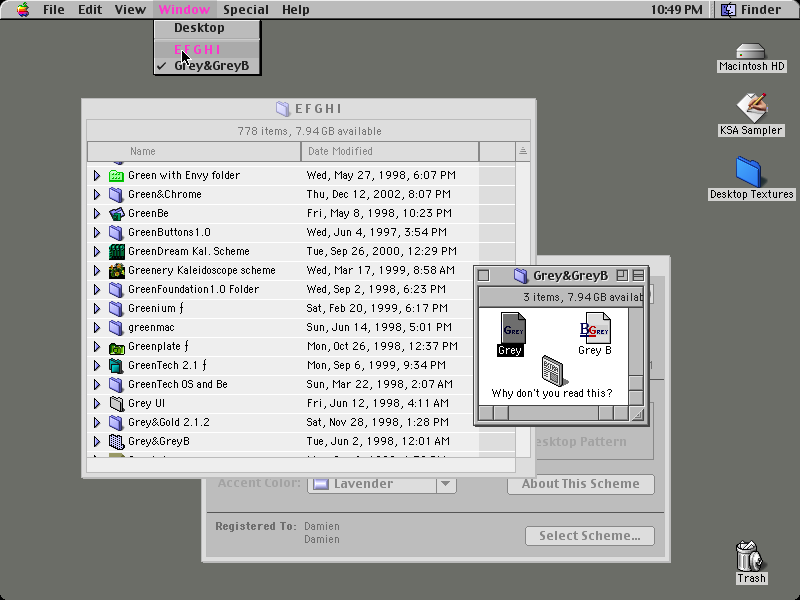Click the GreenBe folder icon
The height and width of the screenshot is (600, 800).
pyautogui.click(x=116, y=213)
